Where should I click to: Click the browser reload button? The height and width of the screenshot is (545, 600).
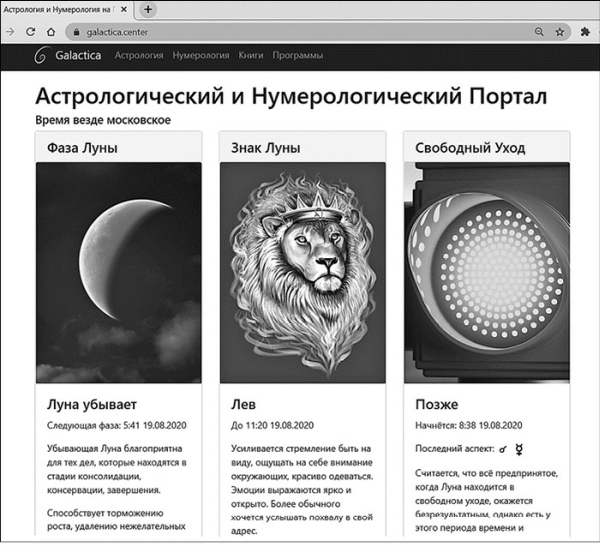point(28,31)
